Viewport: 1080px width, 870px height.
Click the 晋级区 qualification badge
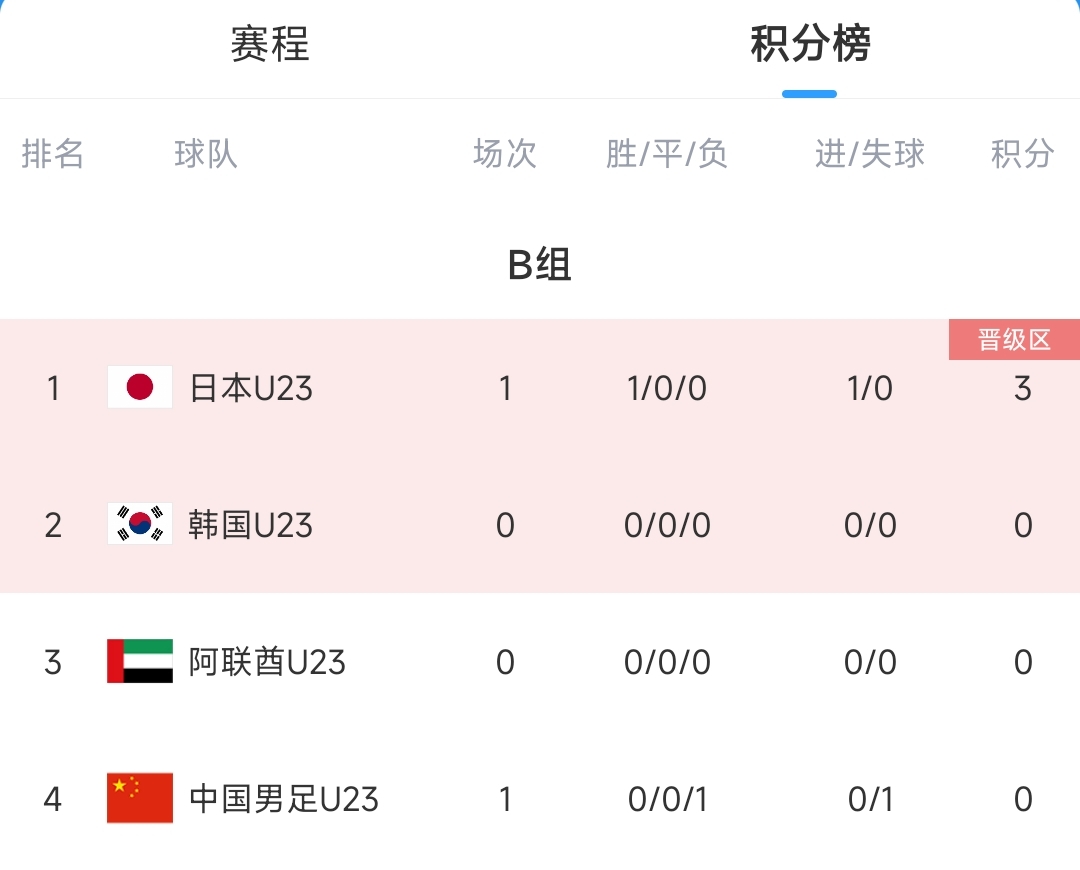1014,340
